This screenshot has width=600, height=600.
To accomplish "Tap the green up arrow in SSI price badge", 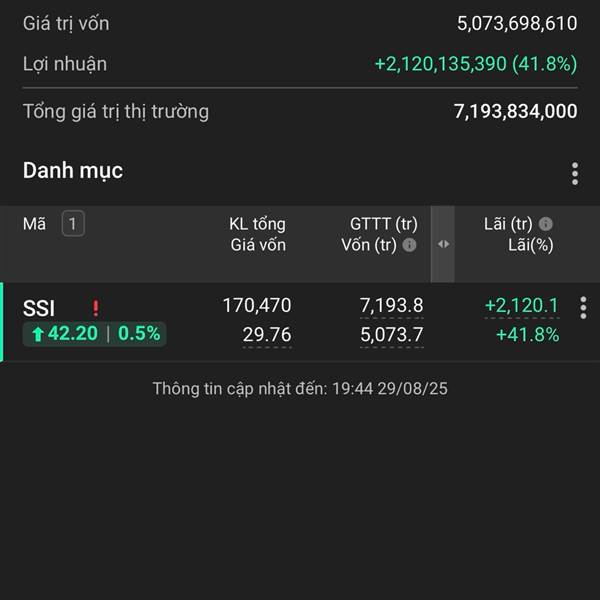I will 38,334.
